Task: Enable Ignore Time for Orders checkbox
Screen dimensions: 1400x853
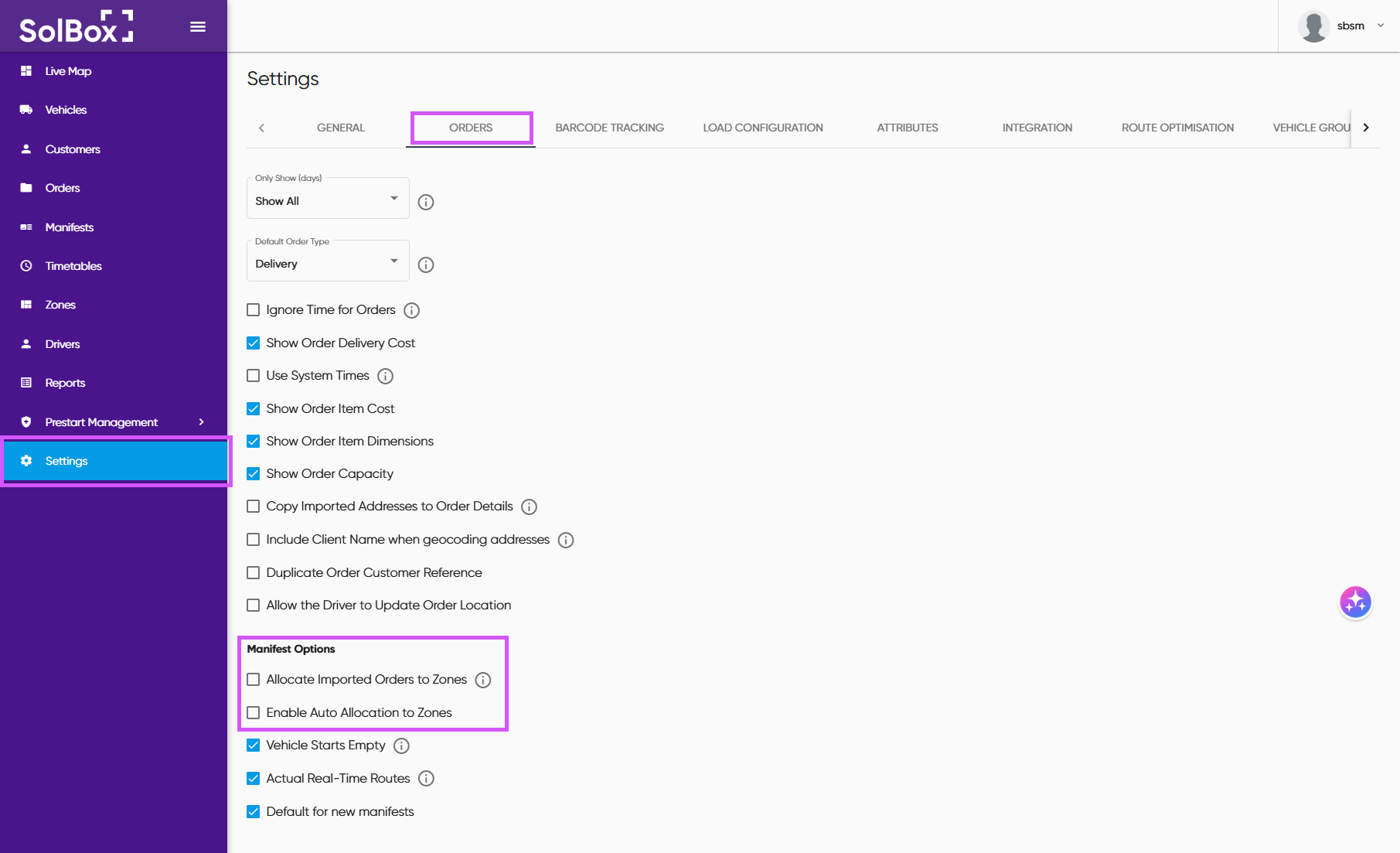Action: click(x=254, y=310)
